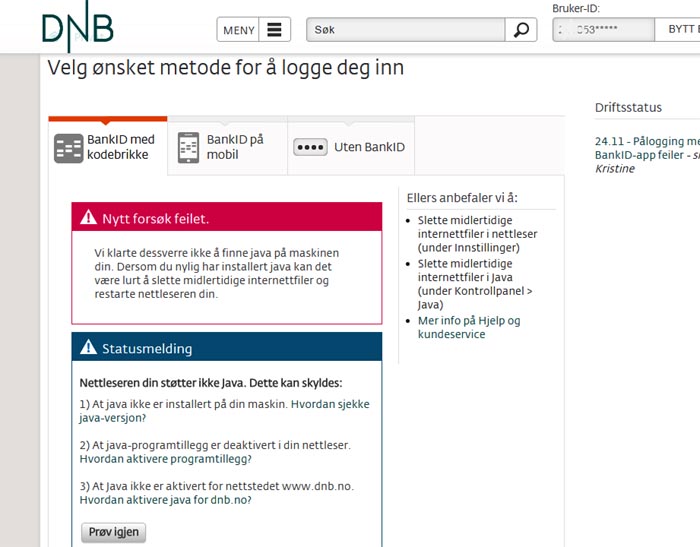The image size is (700, 547).
Task: Click the mobile phone icon
Action: click(188, 148)
